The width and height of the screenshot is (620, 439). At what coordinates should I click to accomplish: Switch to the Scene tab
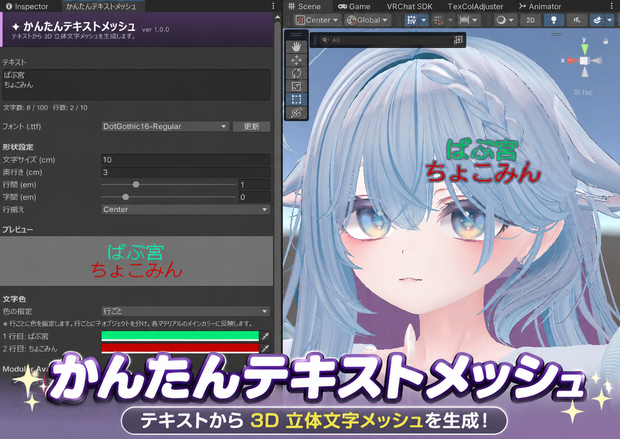[304, 6]
